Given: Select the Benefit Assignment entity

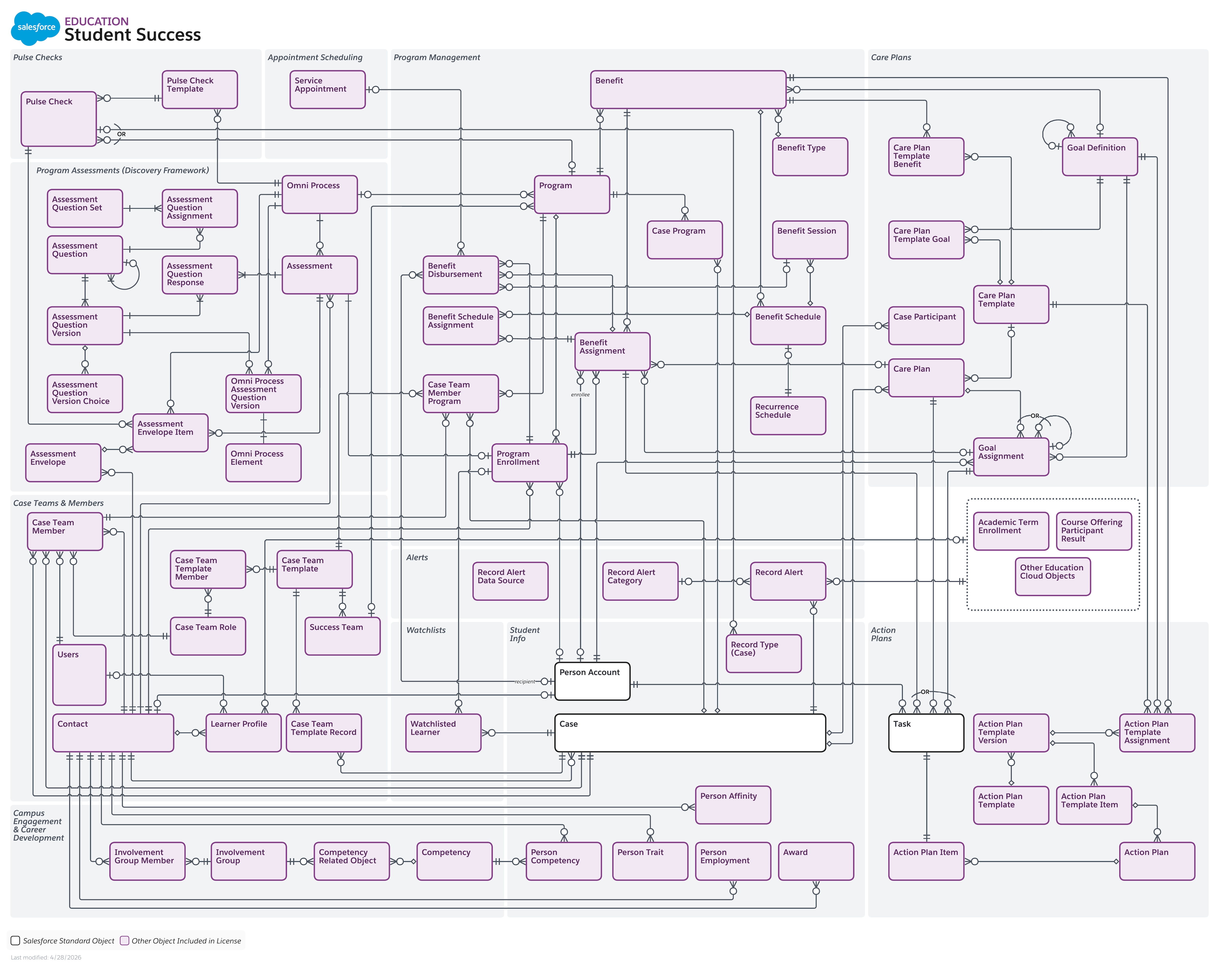Looking at the screenshot, I should coord(612,352).
